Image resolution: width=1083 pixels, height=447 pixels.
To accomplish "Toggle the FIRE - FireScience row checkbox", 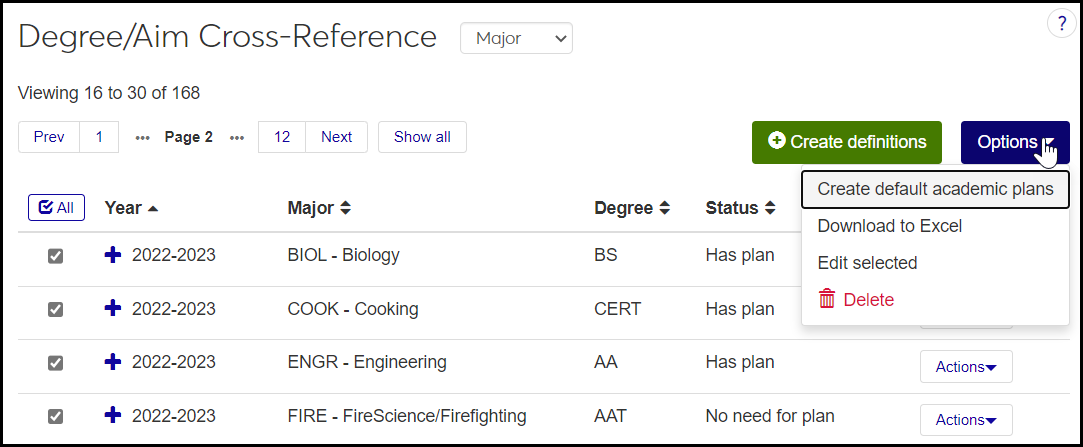I will pyautogui.click(x=56, y=416).
